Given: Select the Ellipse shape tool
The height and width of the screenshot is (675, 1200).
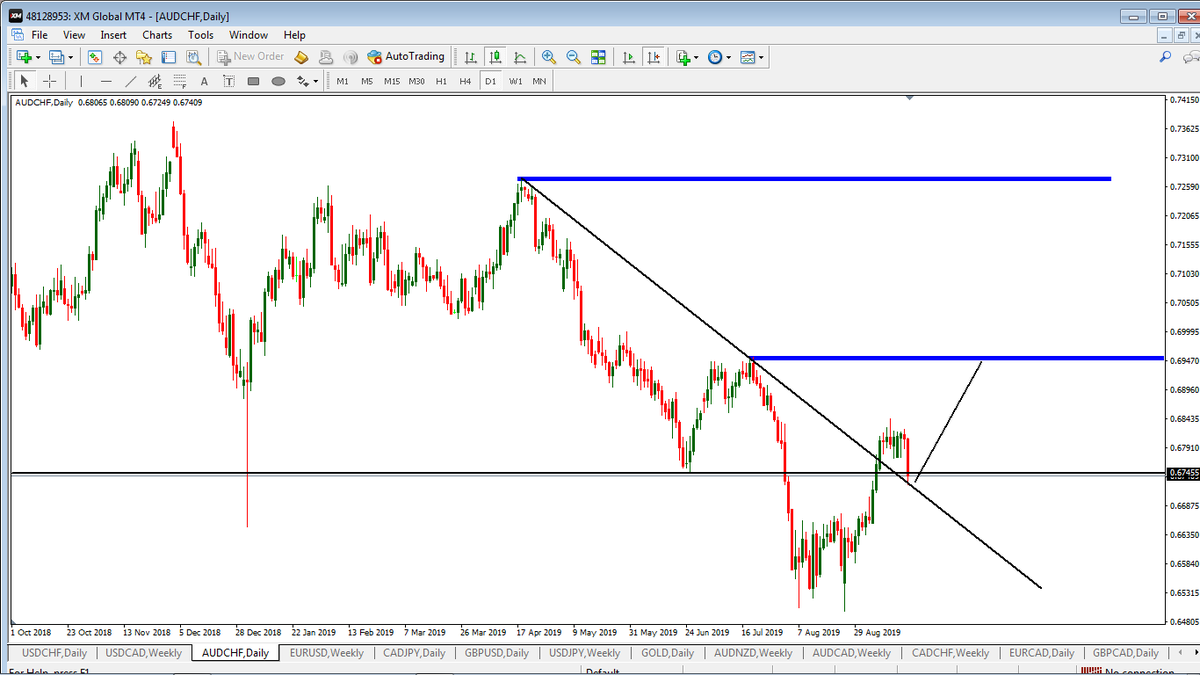Looking at the screenshot, I should point(278,81).
